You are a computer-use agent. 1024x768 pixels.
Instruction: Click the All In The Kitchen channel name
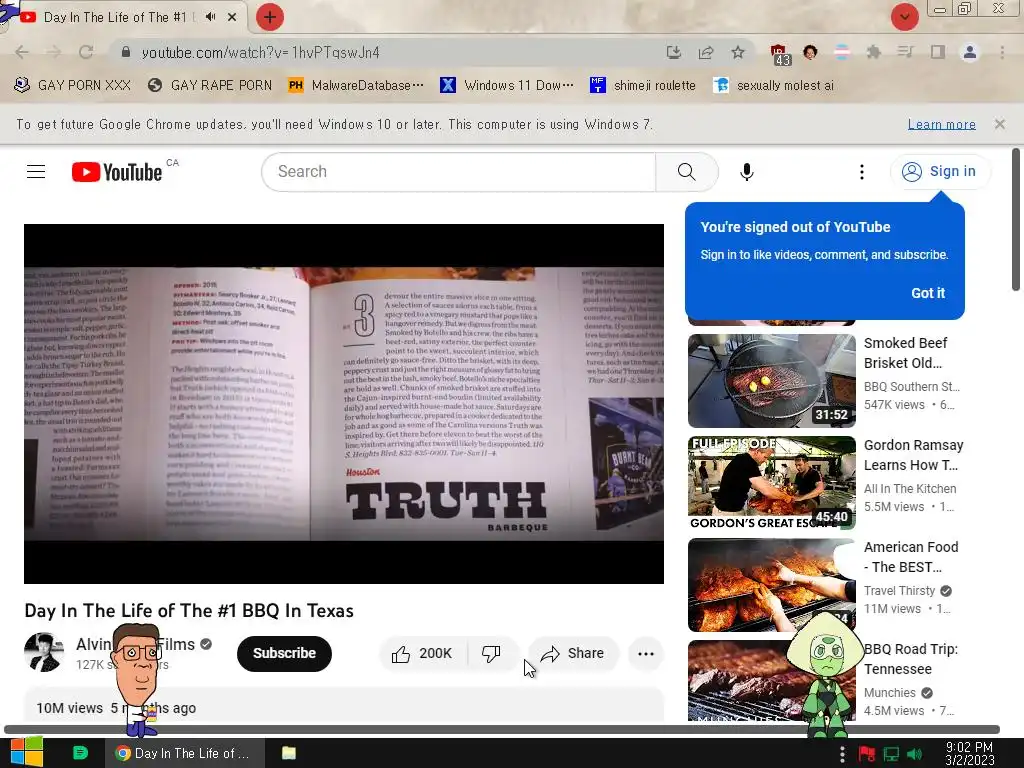(910, 488)
